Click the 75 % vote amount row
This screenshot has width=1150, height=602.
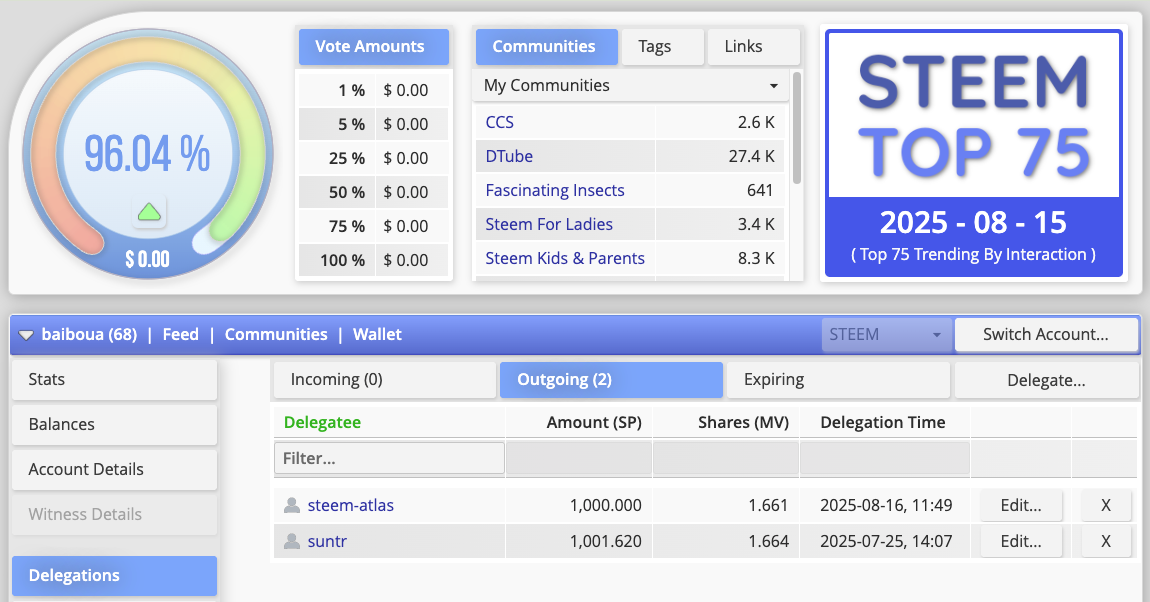(x=373, y=226)
